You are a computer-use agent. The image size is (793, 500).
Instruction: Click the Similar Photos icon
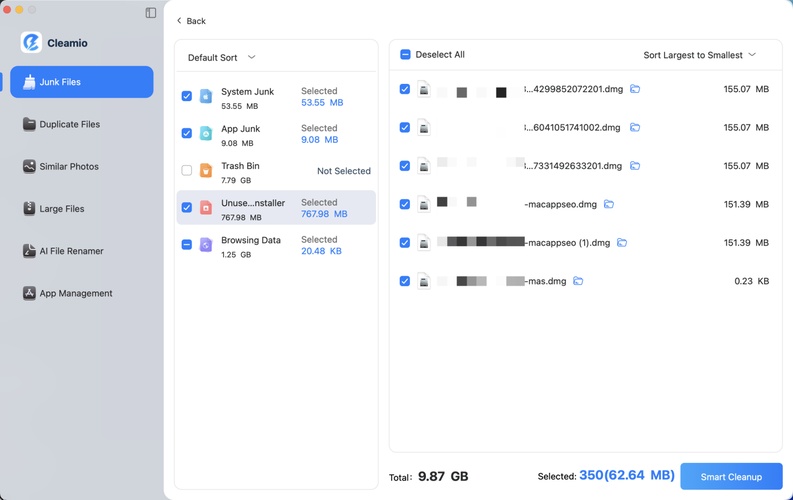29,166
